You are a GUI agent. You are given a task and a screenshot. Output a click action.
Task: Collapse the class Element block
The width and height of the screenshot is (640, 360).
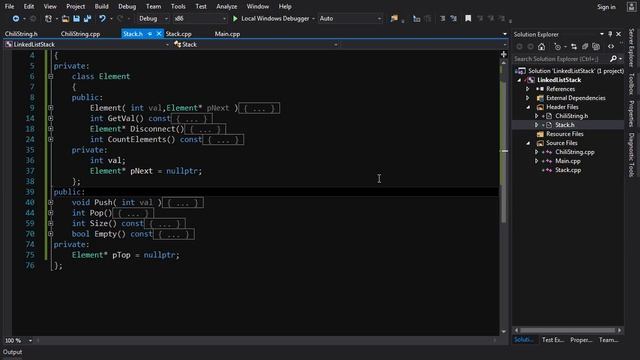tap(51, 76)
